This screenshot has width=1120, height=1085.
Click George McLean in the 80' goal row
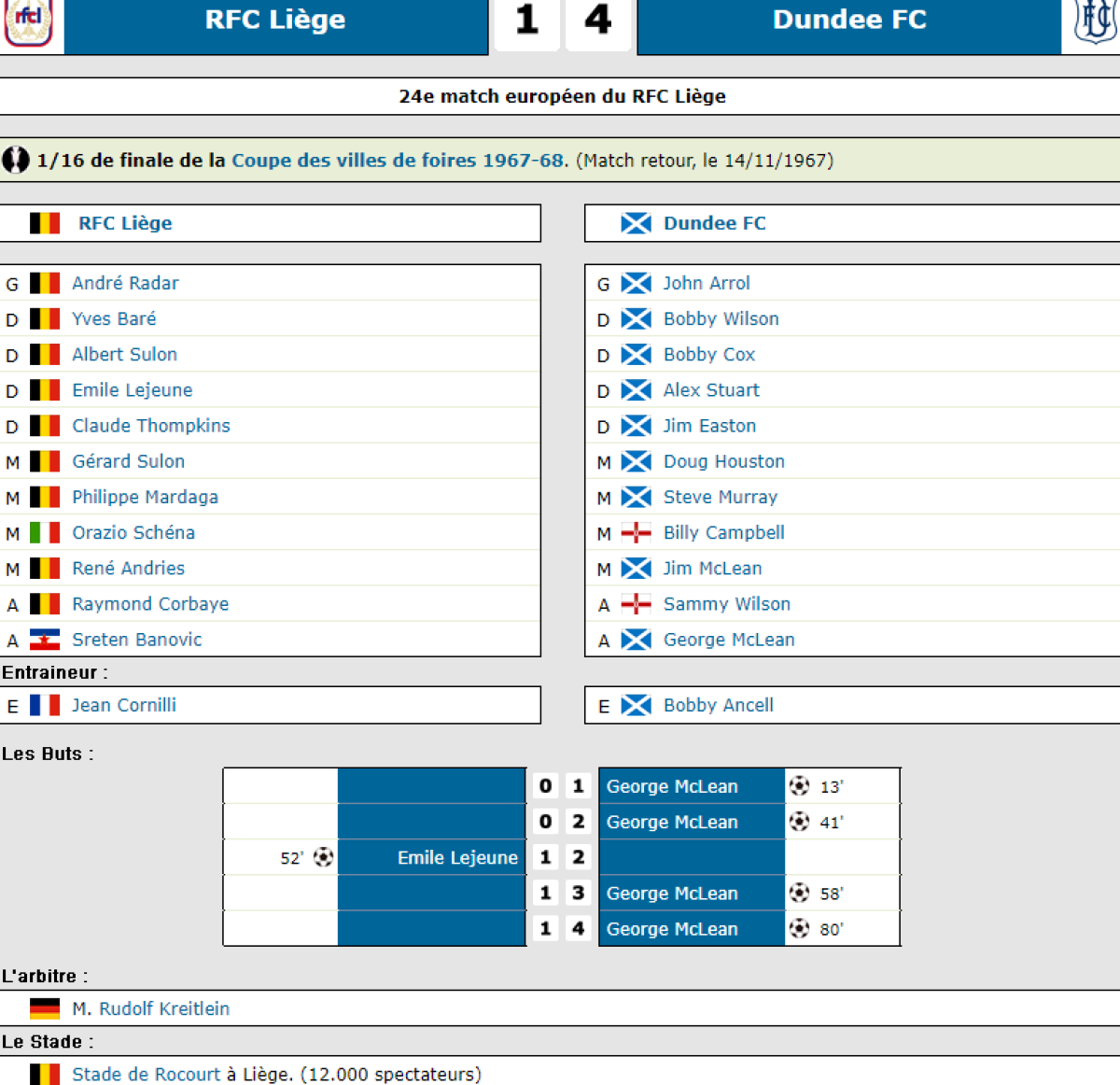tap(672, 929)
